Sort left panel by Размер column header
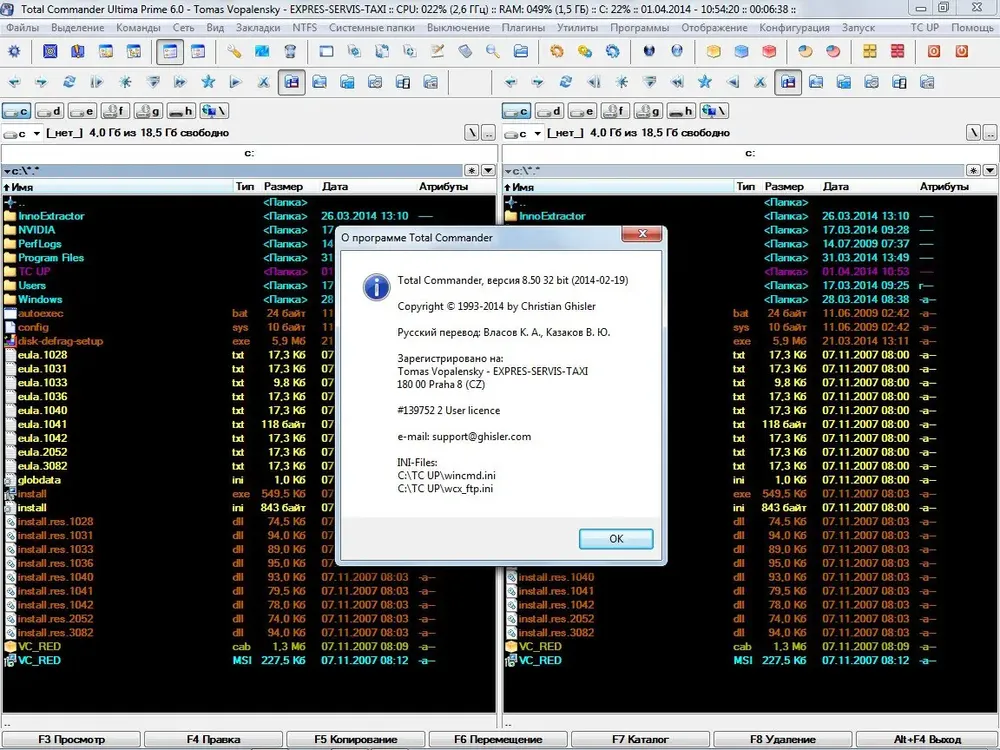This screenshot has width=1000, height=750. 283,186
